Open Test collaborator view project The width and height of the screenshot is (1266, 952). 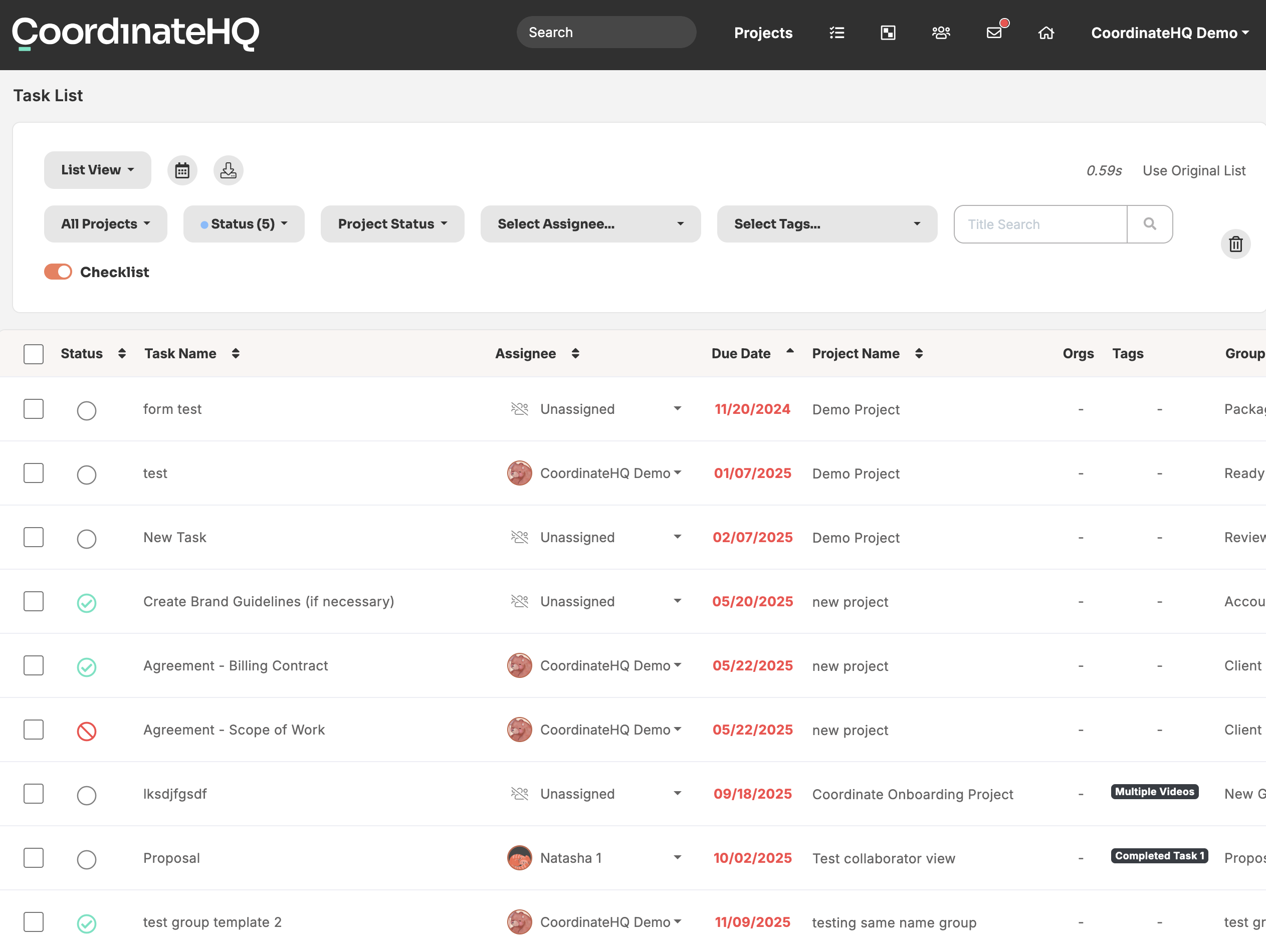point(883,858)
